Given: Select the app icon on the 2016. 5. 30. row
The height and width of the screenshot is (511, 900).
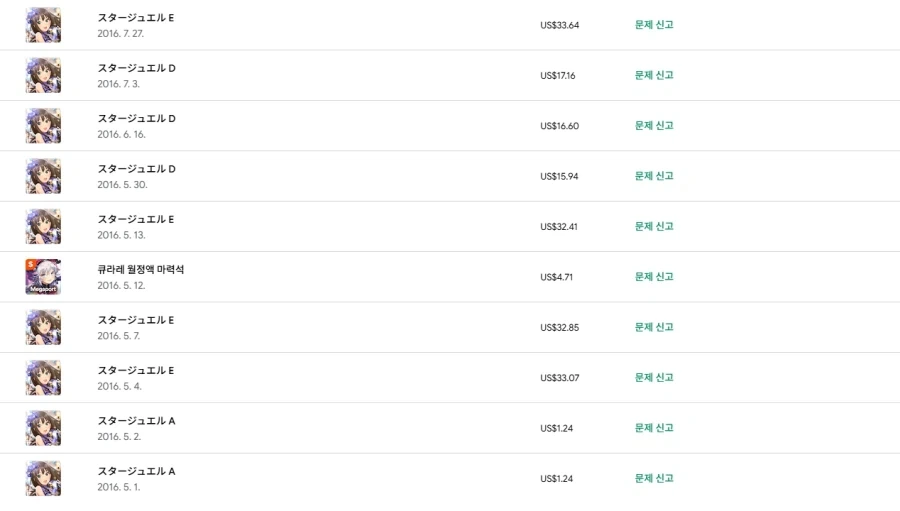Looking at the screenshot, I should pos(43,176).
